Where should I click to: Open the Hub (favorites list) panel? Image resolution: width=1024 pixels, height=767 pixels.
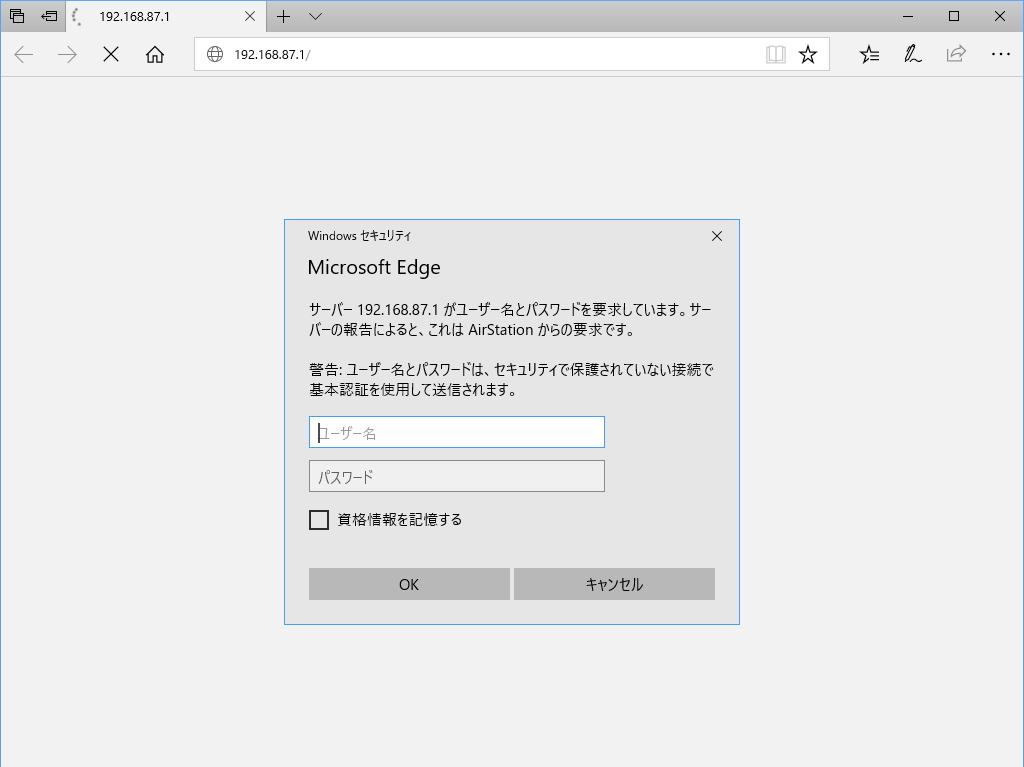coord(869,55)
